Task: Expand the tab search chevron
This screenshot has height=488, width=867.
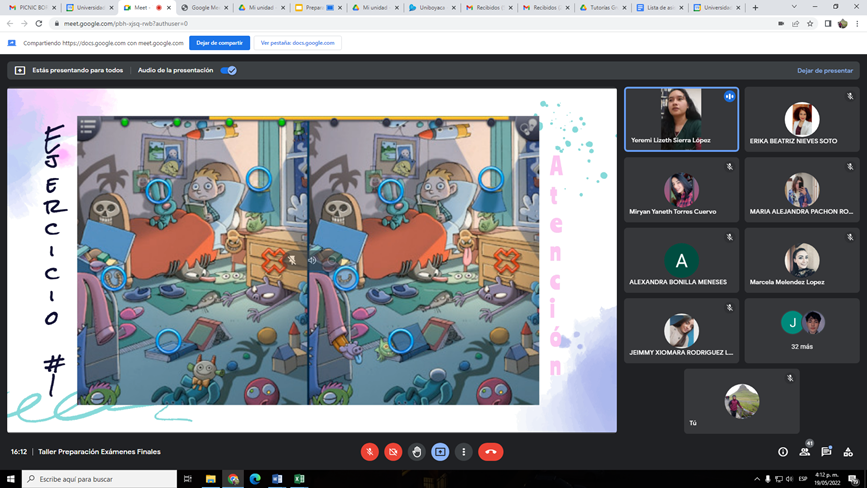Action: point(794,7)
